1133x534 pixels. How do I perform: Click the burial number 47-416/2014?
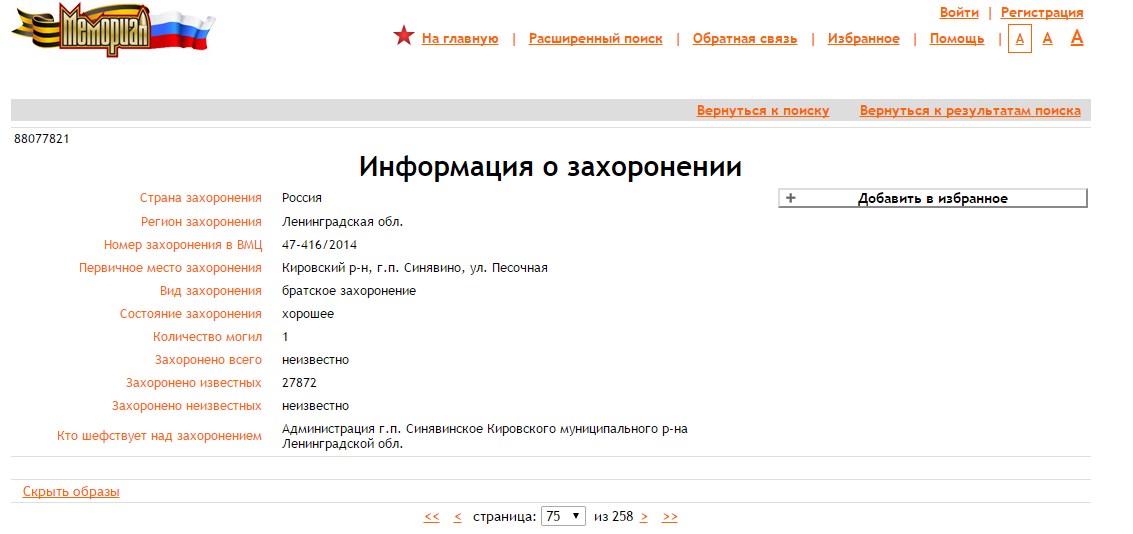[x=319, y=245]
